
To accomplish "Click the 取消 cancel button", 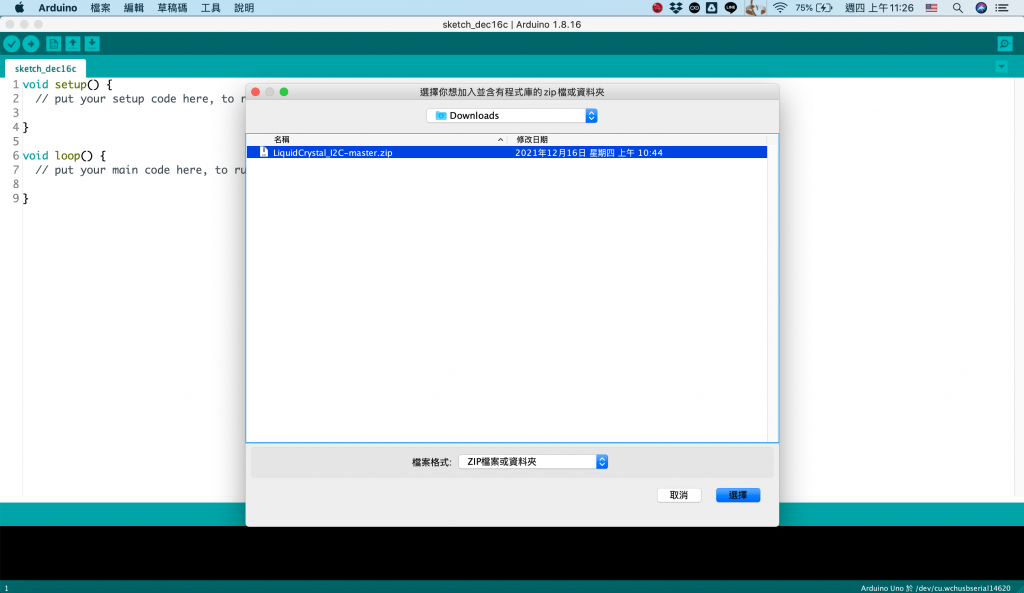I will [x=679, y=495].
